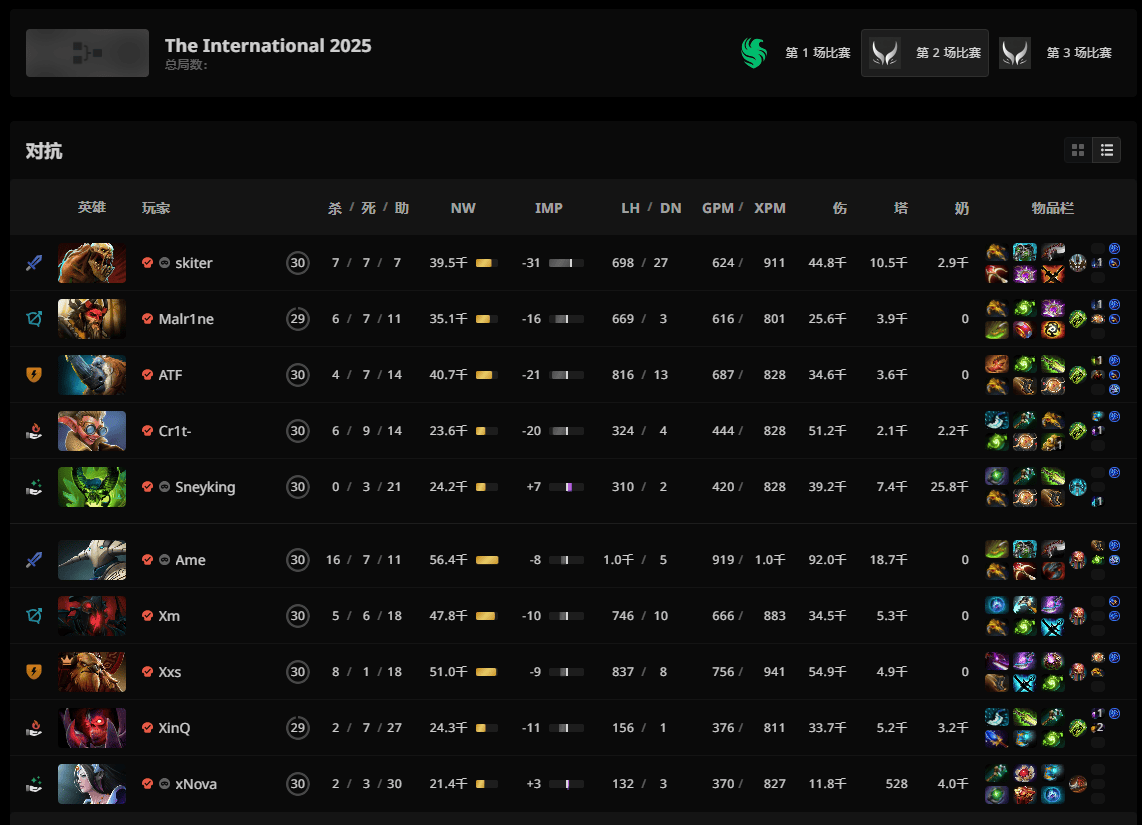1142x825 pixels.
Task: Open player profile for Malr1ne
Action: pos(186,319)
